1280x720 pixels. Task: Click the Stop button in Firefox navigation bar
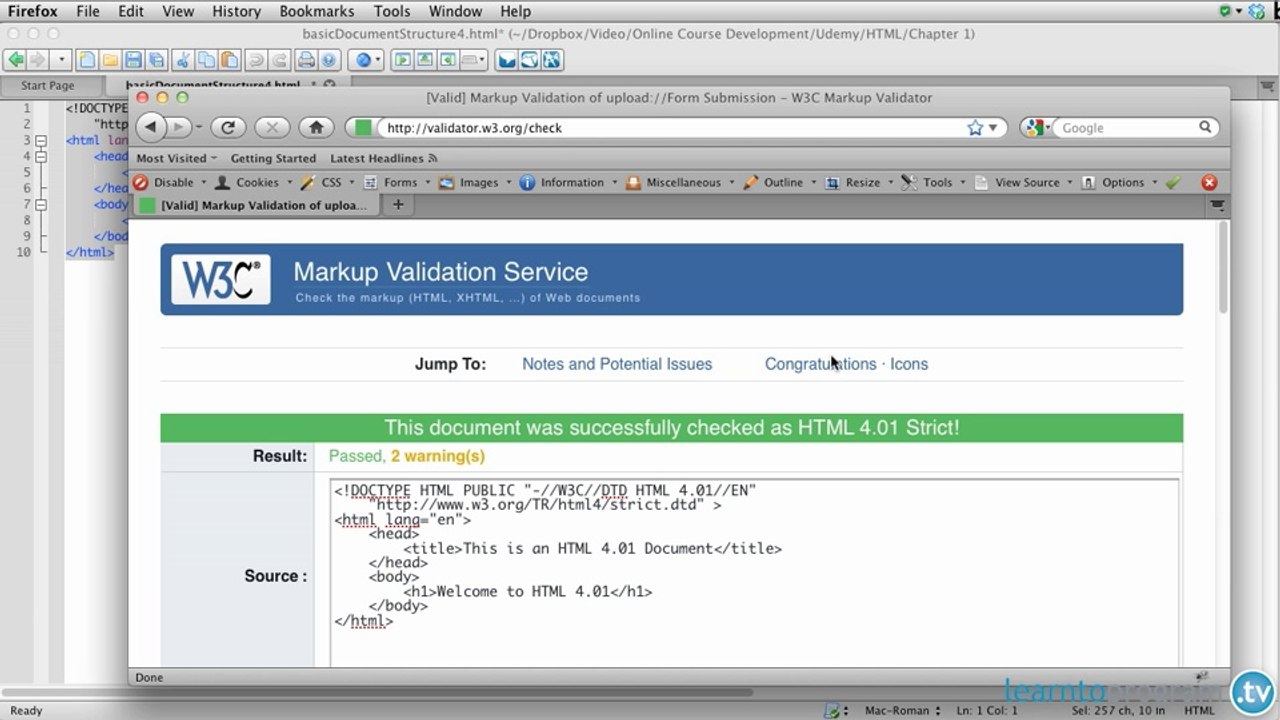click(x=272, y=127)
